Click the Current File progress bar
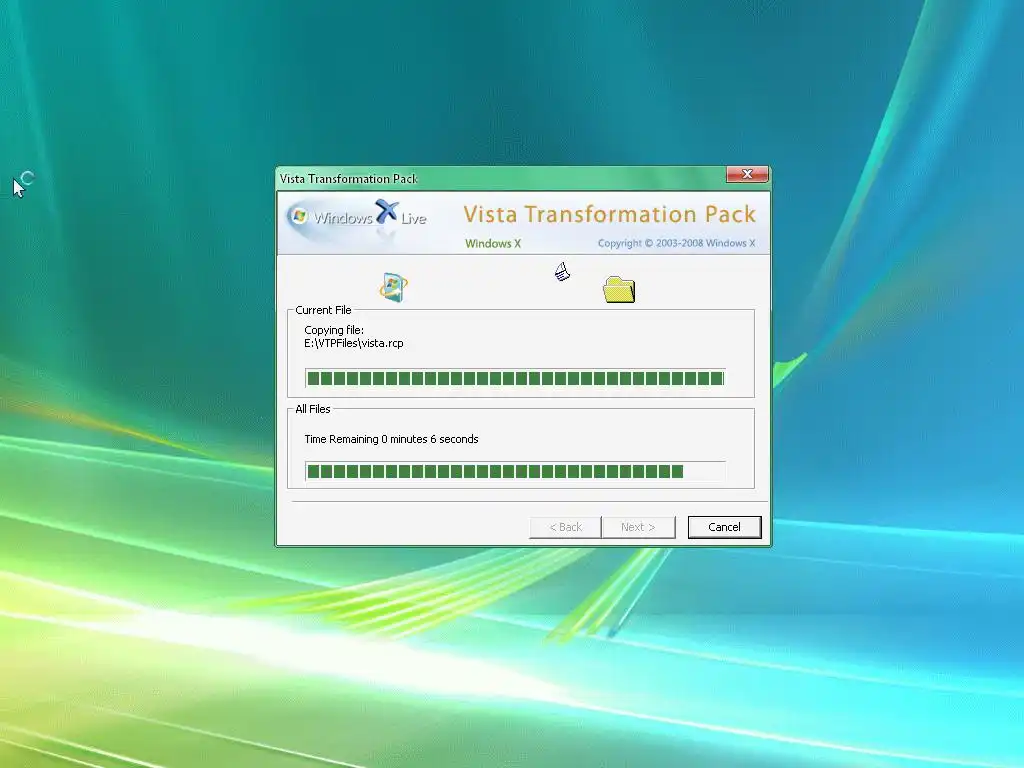The width and height of the screenshot is (1024, 768). tap(515, 378)
